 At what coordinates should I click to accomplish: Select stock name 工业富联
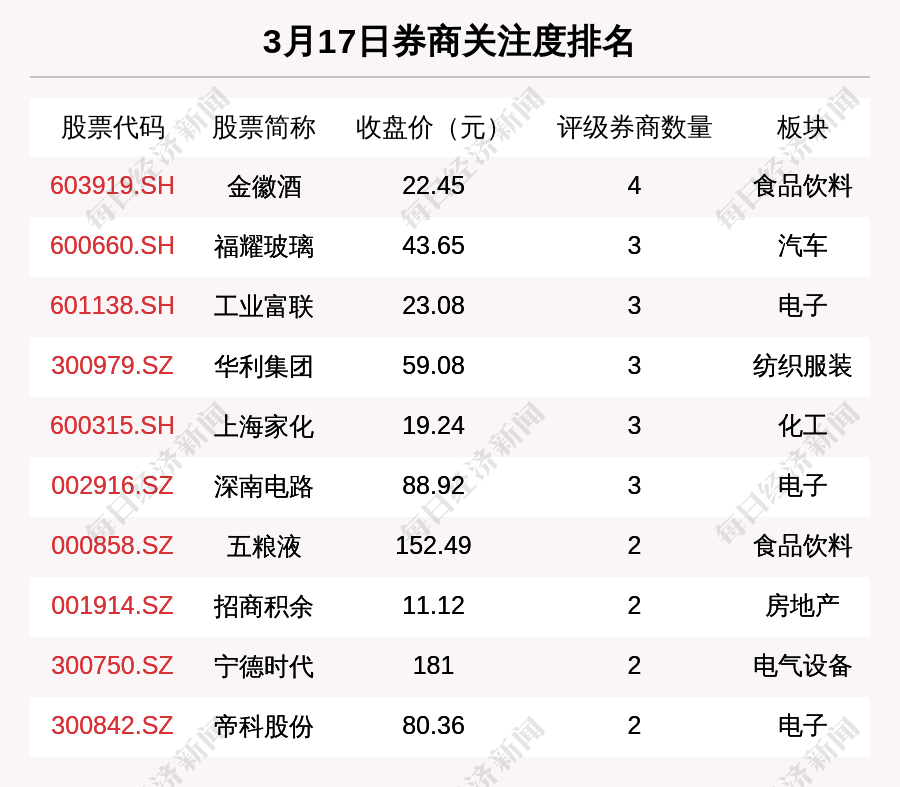pyautogui.click(x=263, y=307)
